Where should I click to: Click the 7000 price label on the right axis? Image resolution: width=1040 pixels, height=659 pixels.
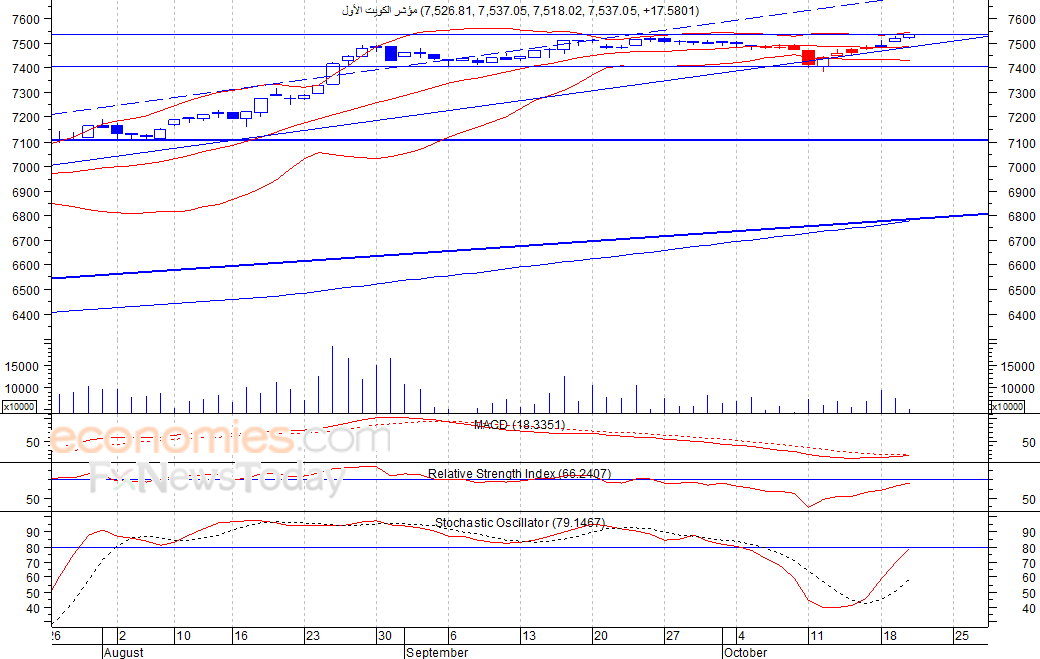pos(1021,168)
